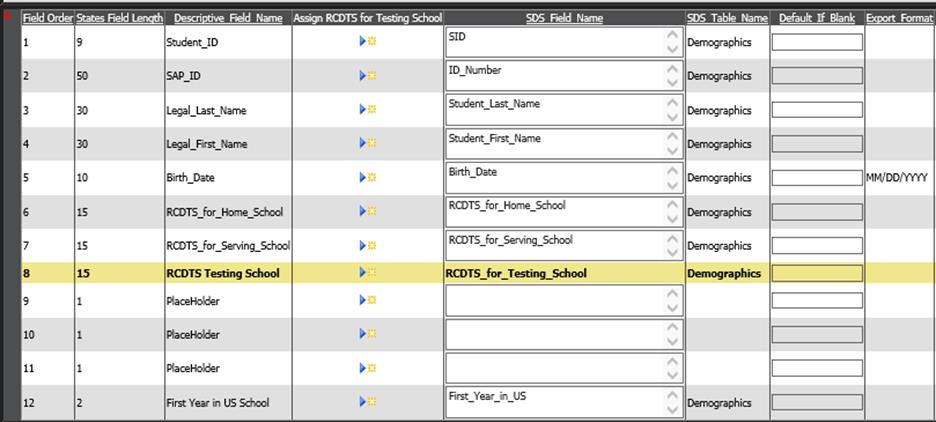Select the assign icon for RCDTS_for_Home_School
Image resolution: width=936 pixels, height=422 pixels.
pos(367,211)
